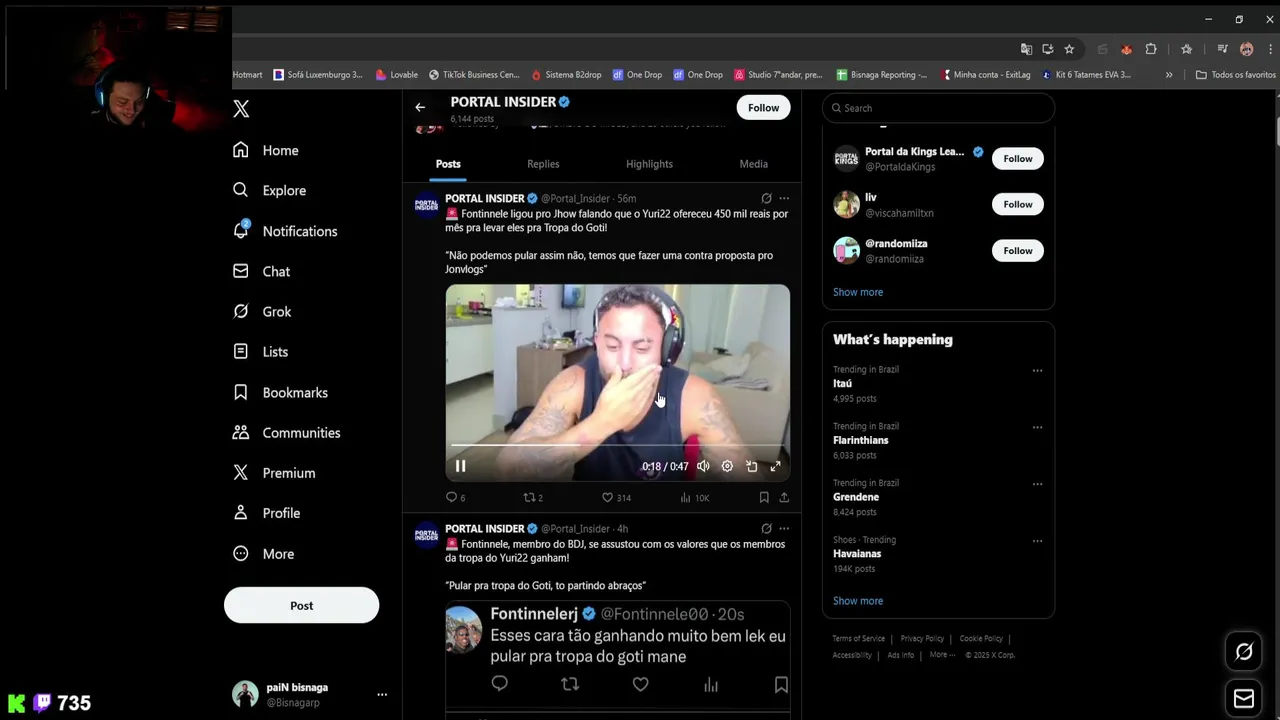
Task: Open Grok in the sidebar
Action: point(262,311)
